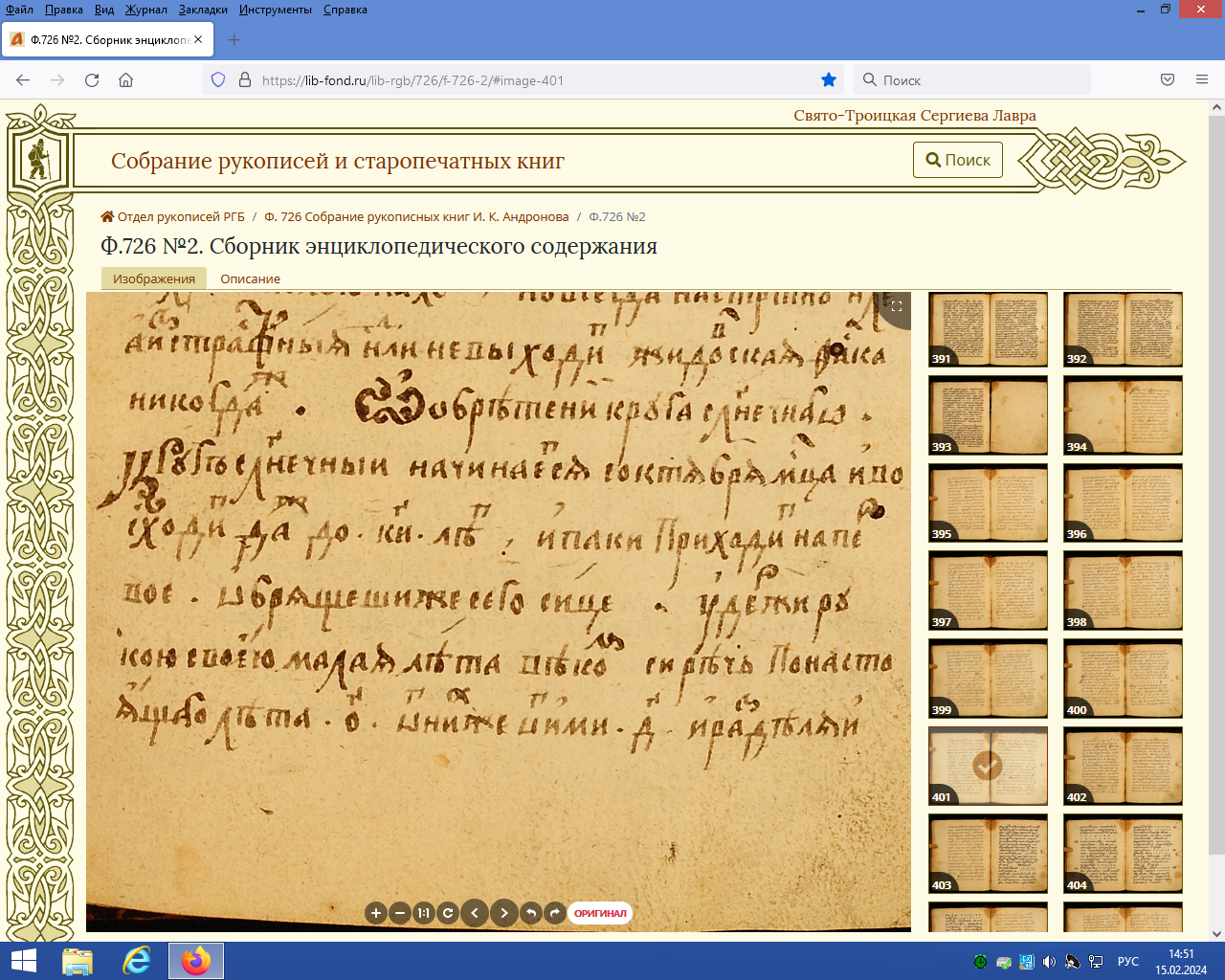
Task: Open page thumbnail 403
Action: pyautogui.click(x=988, y=854)
